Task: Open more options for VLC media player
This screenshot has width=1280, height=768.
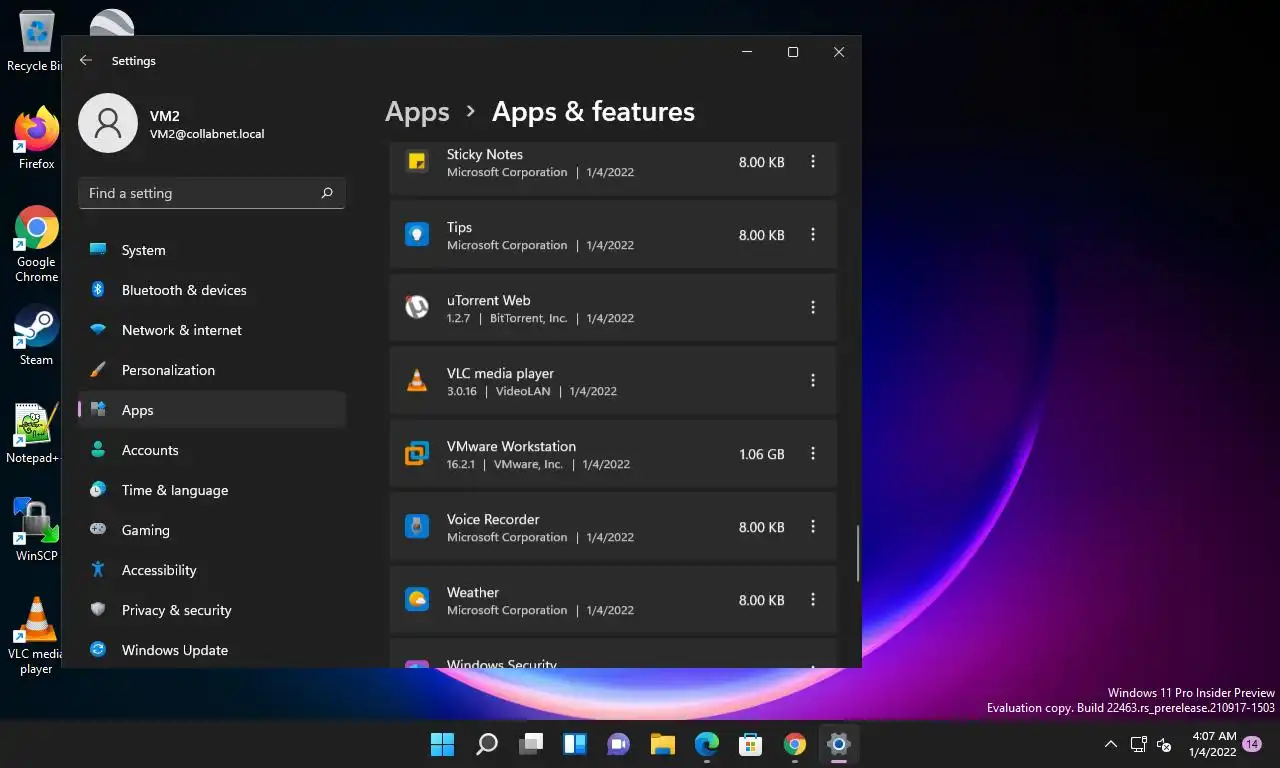Action: pos(813,381)
